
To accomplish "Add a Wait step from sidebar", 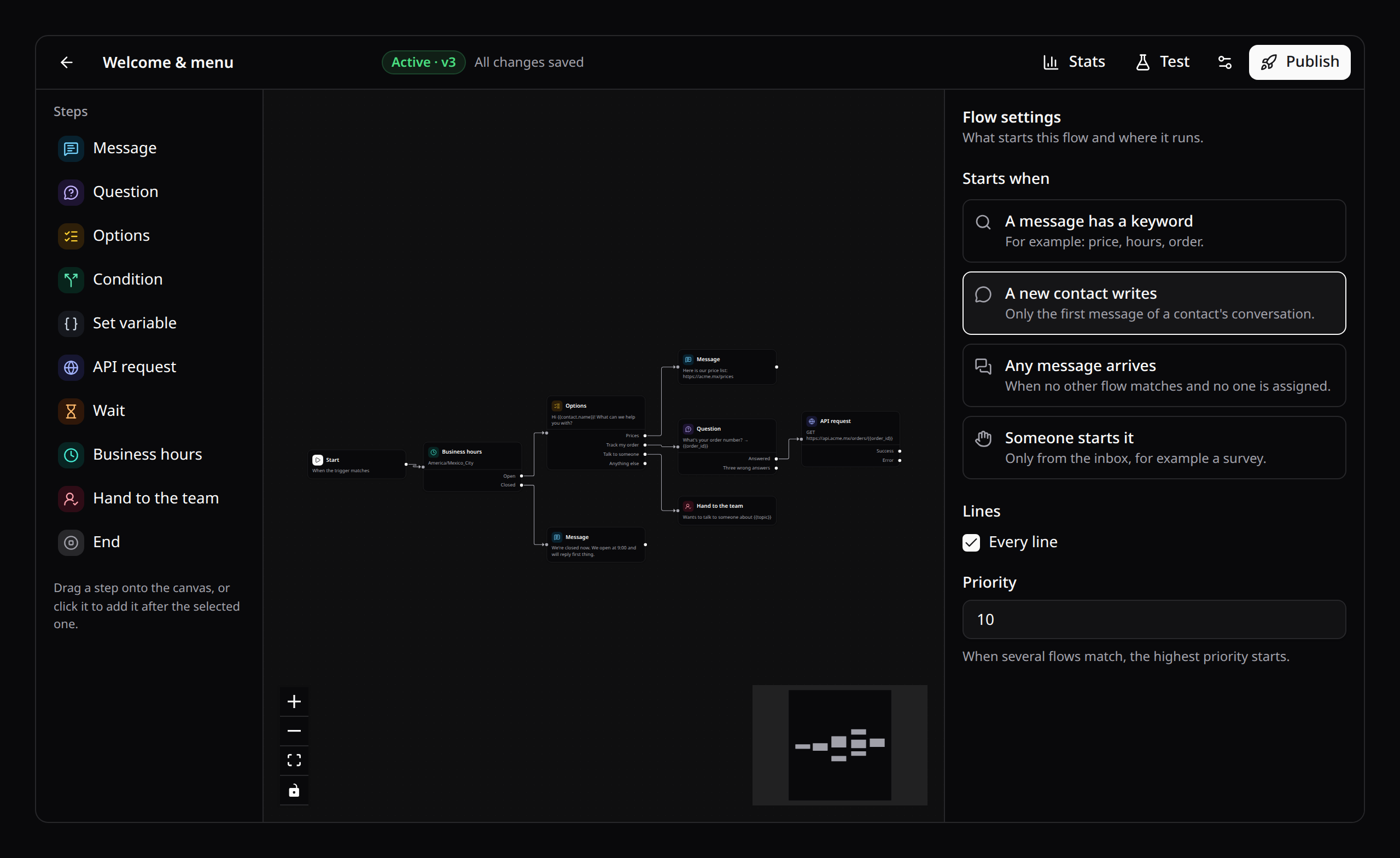I will (149, 411).
